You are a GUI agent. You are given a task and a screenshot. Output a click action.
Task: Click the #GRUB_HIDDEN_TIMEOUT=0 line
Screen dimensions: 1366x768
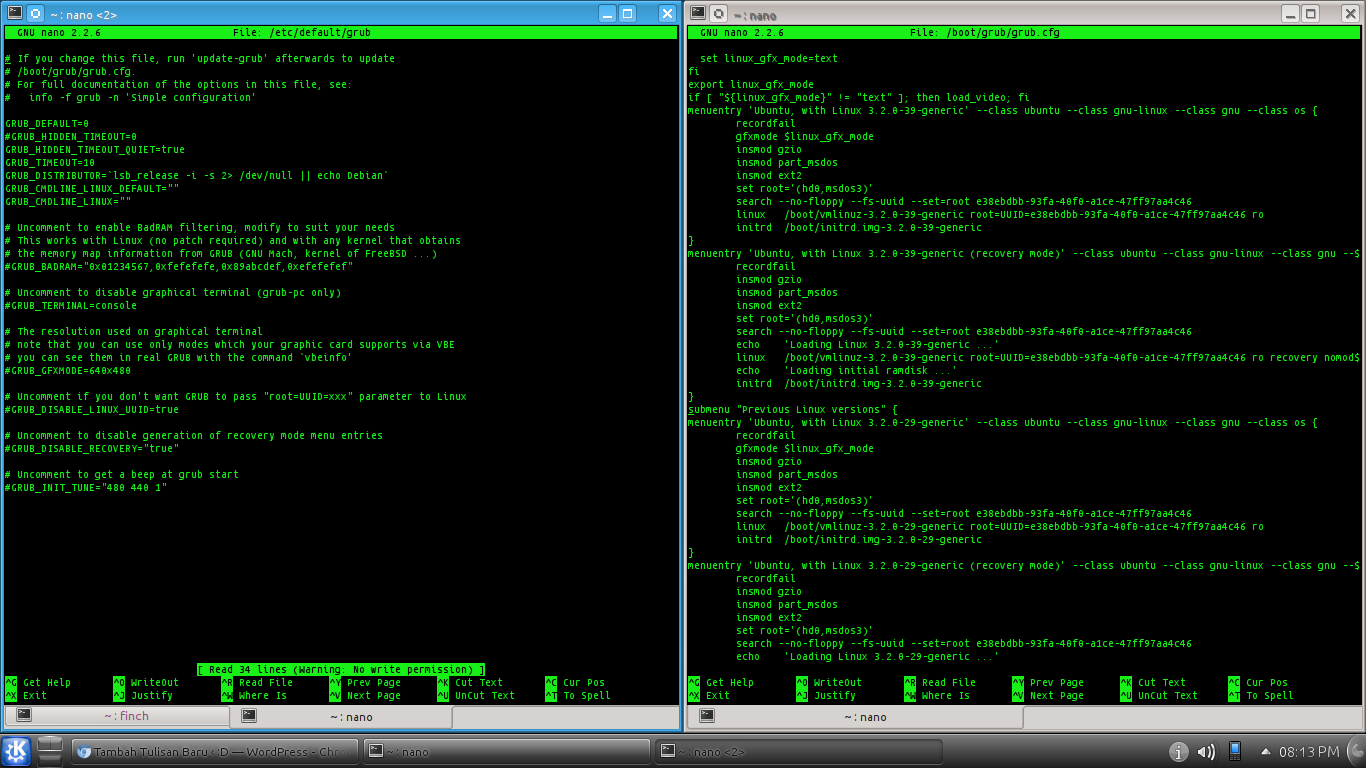click(x=71, y=136)
